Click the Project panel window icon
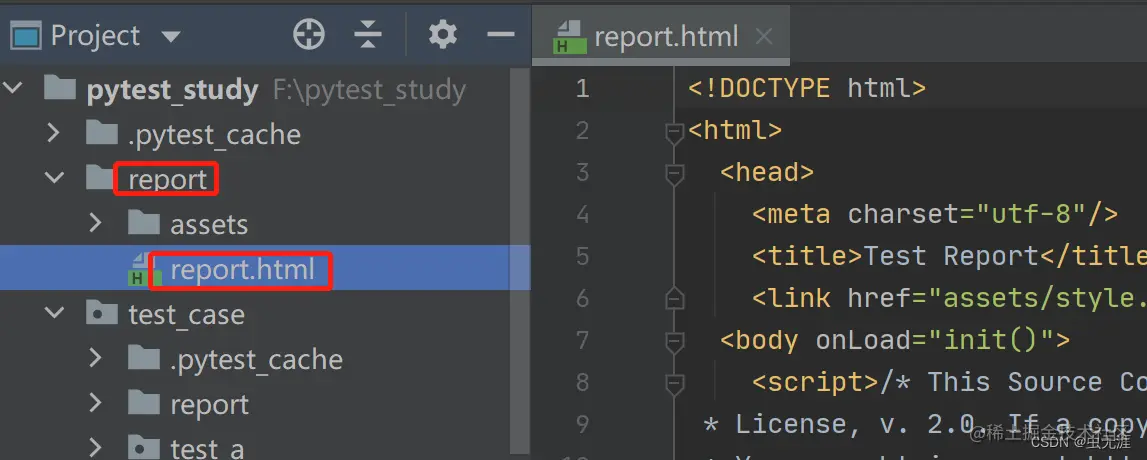Screen dimensions: 1147x460 (26, 35)
